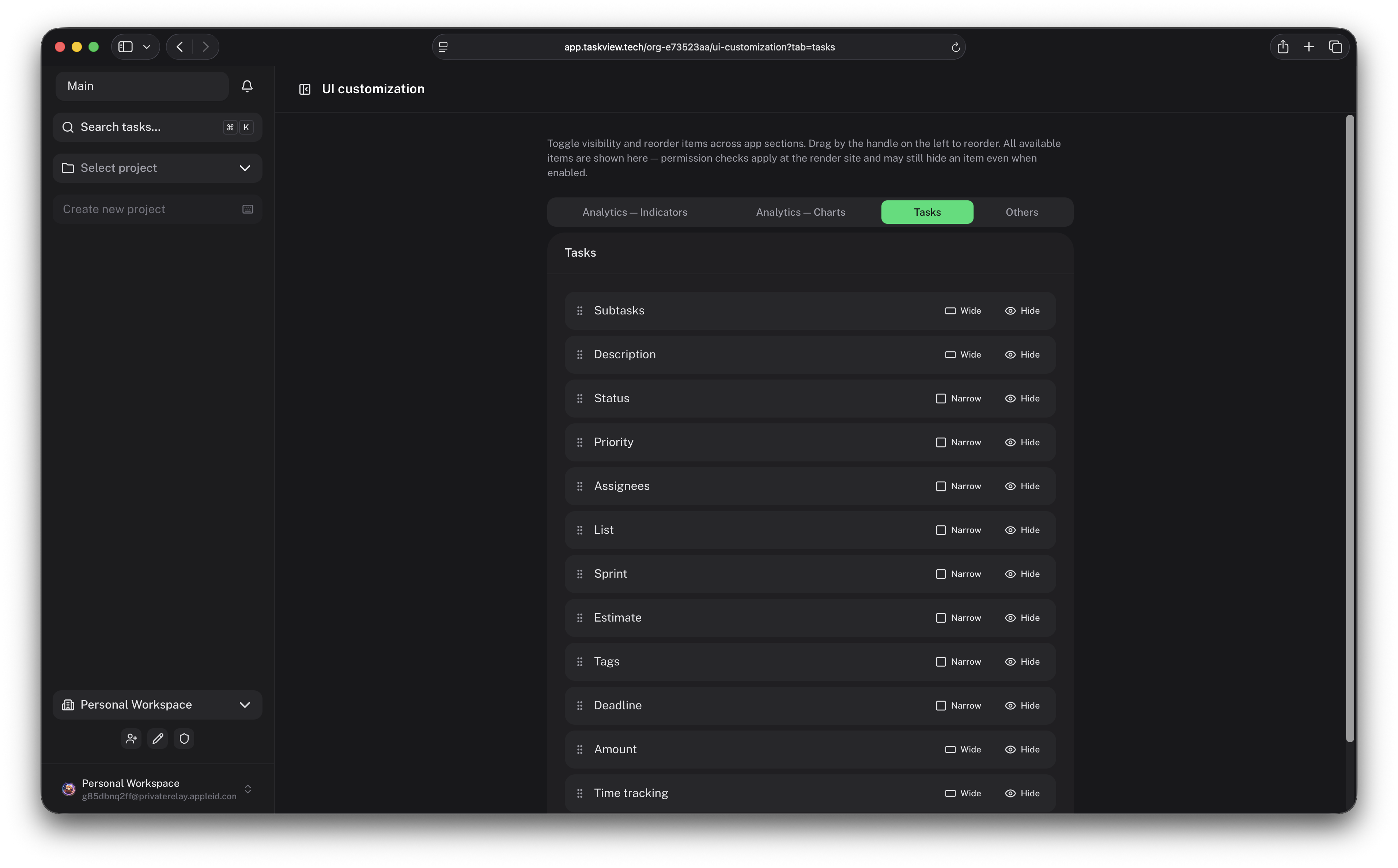Toggle Subtasks width from Wide
1398x868 pixels.
click(x=963, y=310)
